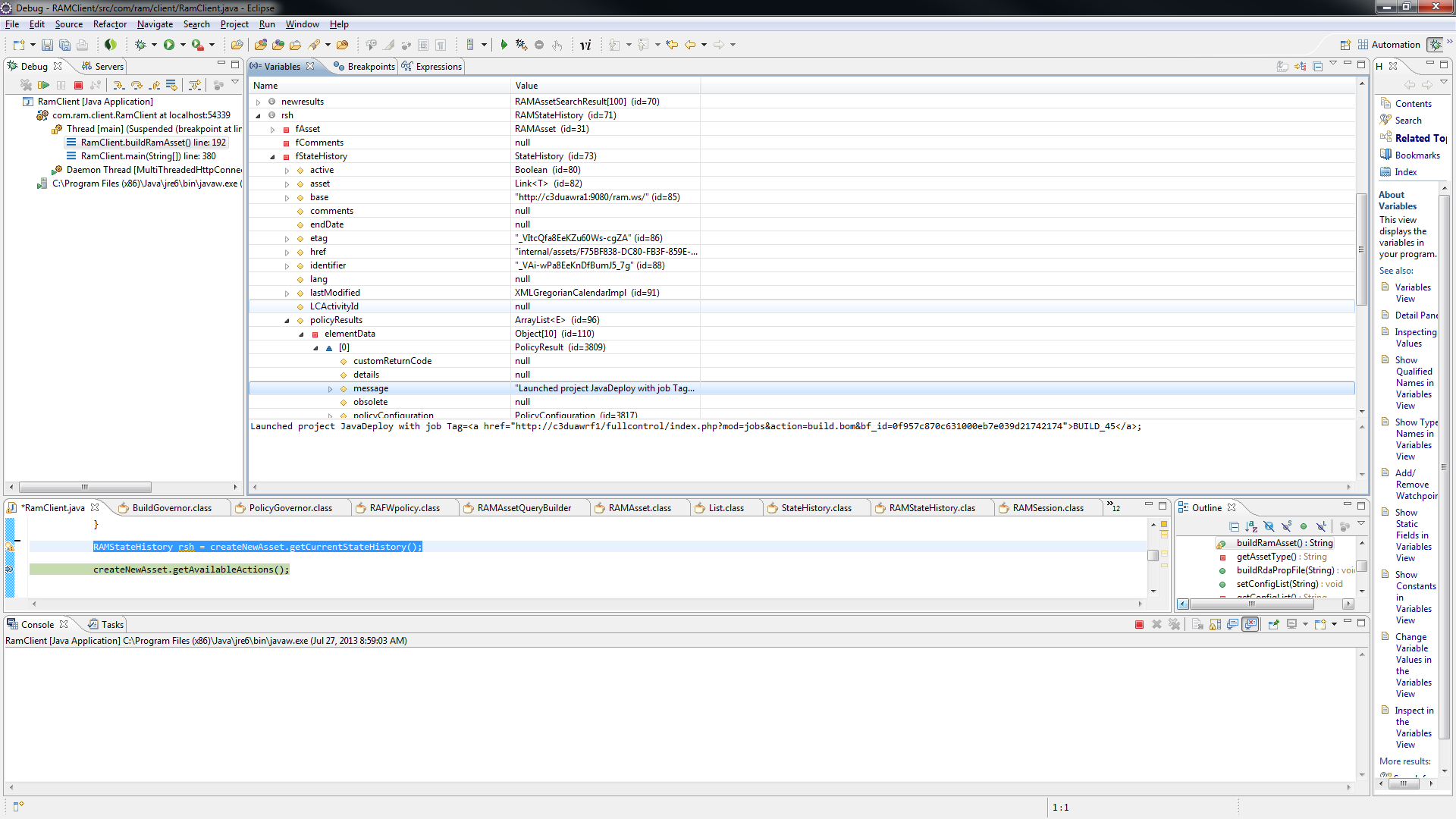The image size is (1456, 819).
Task: Open the Variables view menu triangle
Action: [x=1332, y=64]
